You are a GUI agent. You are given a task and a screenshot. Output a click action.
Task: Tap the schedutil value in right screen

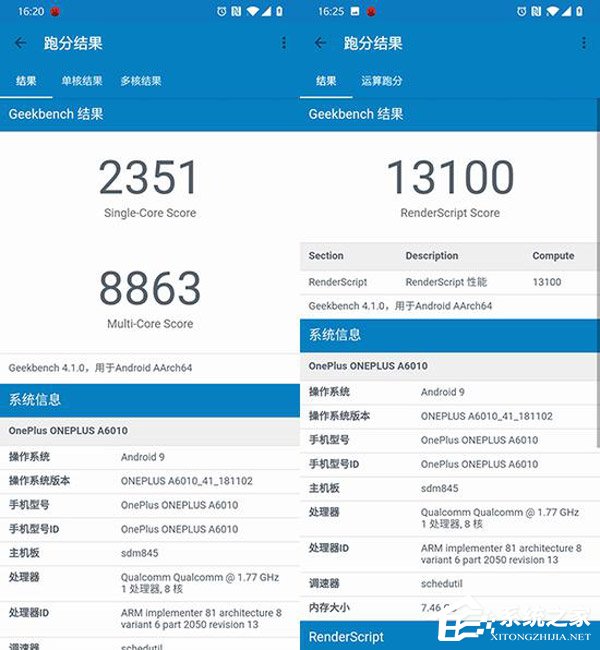coord(441,584)
